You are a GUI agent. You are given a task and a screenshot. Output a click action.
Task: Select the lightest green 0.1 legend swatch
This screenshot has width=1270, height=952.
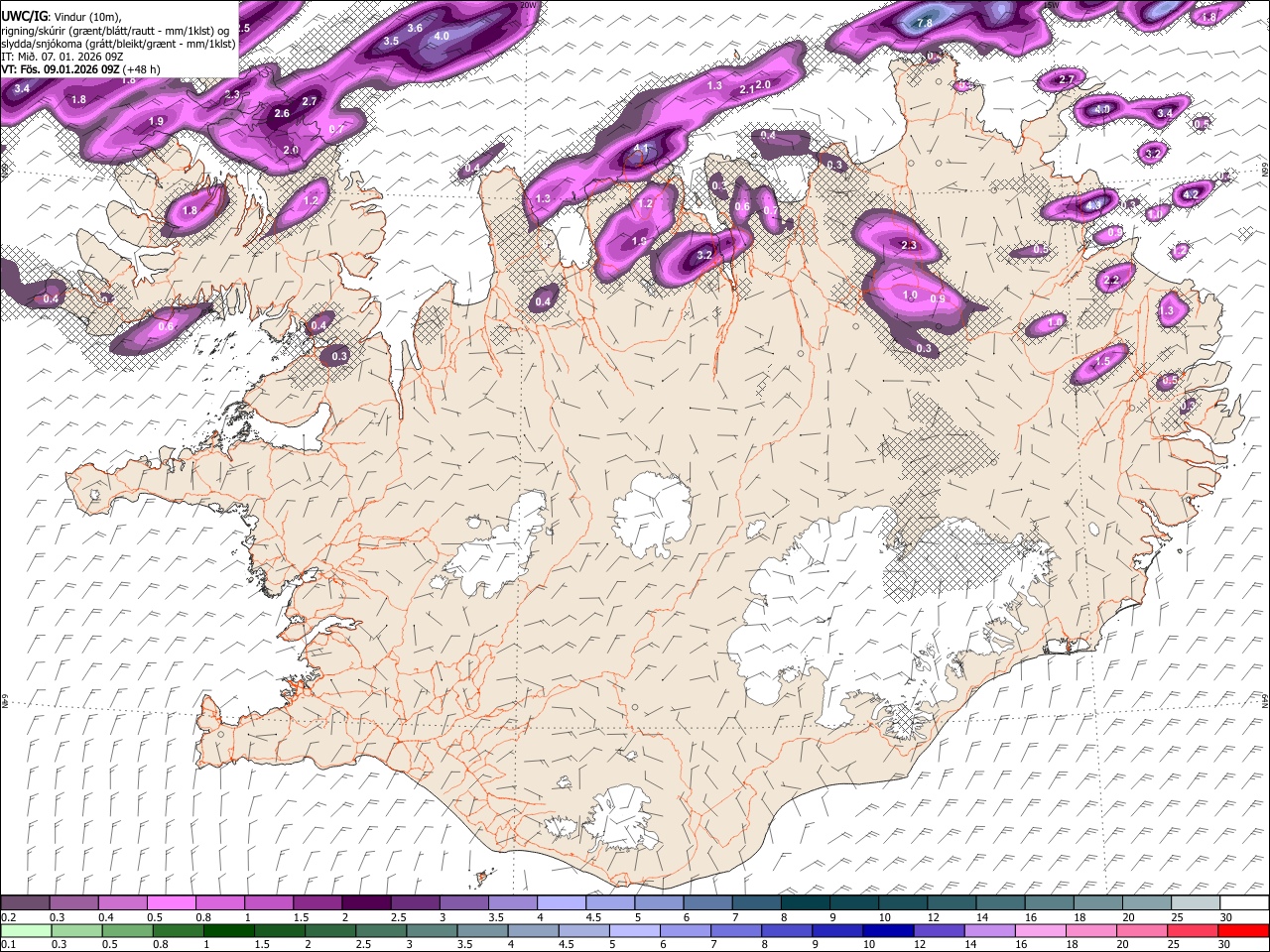point(25,930)
